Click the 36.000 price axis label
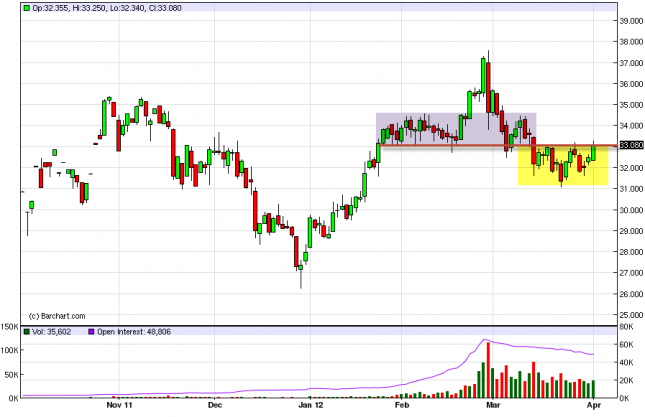The image size is (645, 417). tap(631, 84)
